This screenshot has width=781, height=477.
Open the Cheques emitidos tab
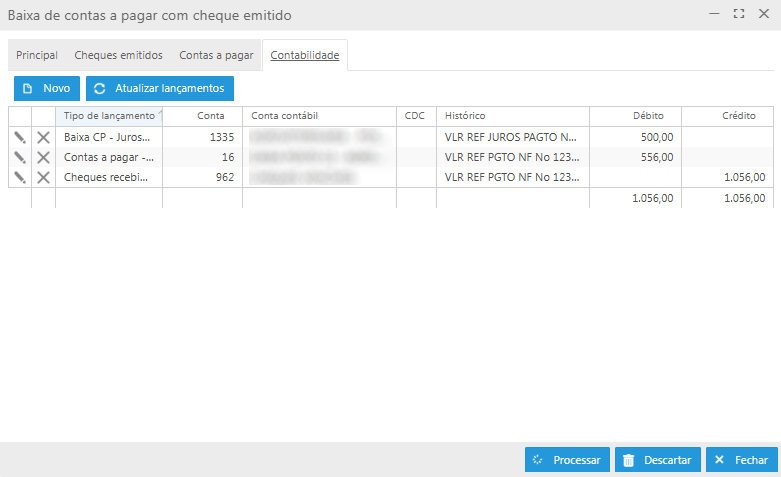coord(118,55)
